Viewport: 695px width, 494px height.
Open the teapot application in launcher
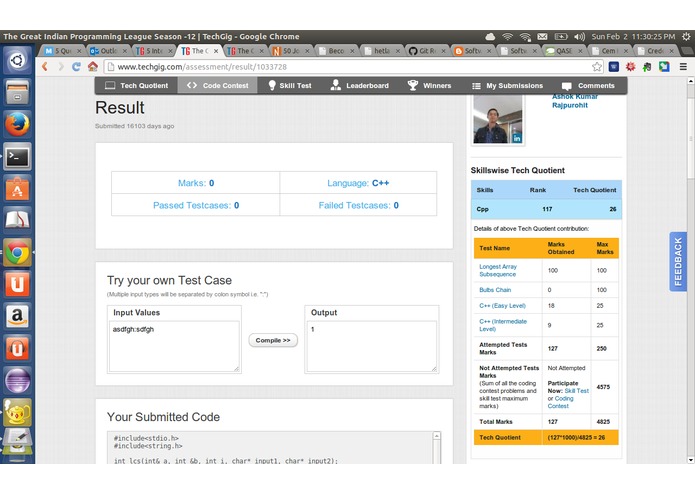click(17, 412)
